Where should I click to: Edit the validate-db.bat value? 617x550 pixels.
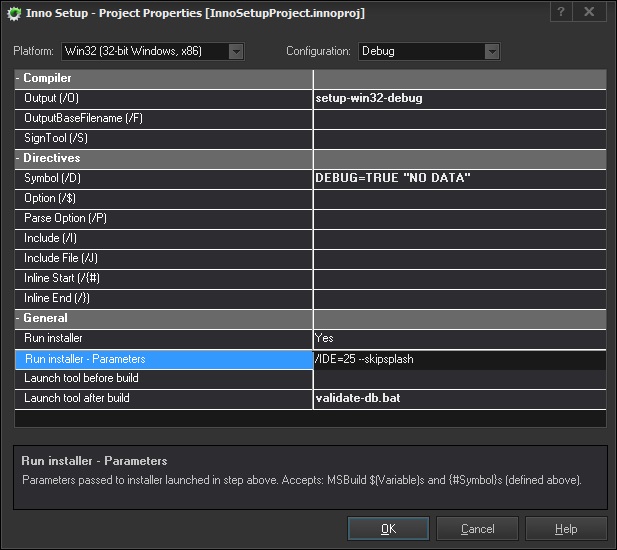coord(460,399)
